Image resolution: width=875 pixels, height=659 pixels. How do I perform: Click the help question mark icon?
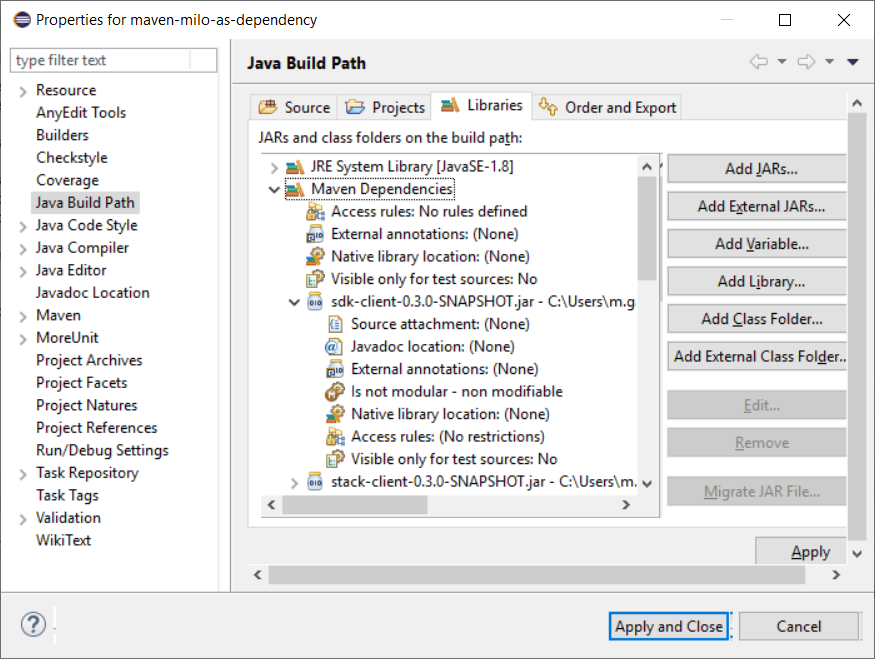click(x=33, y=624)
